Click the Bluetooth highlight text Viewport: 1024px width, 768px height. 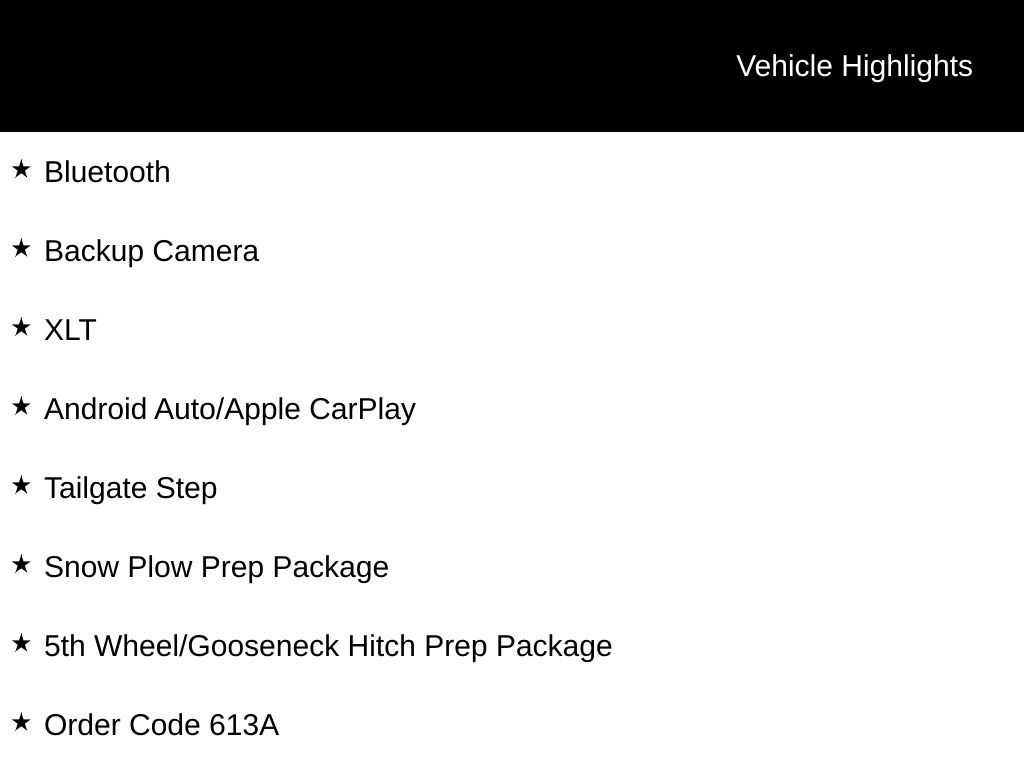pyautogui.click(x=107, y=172)
